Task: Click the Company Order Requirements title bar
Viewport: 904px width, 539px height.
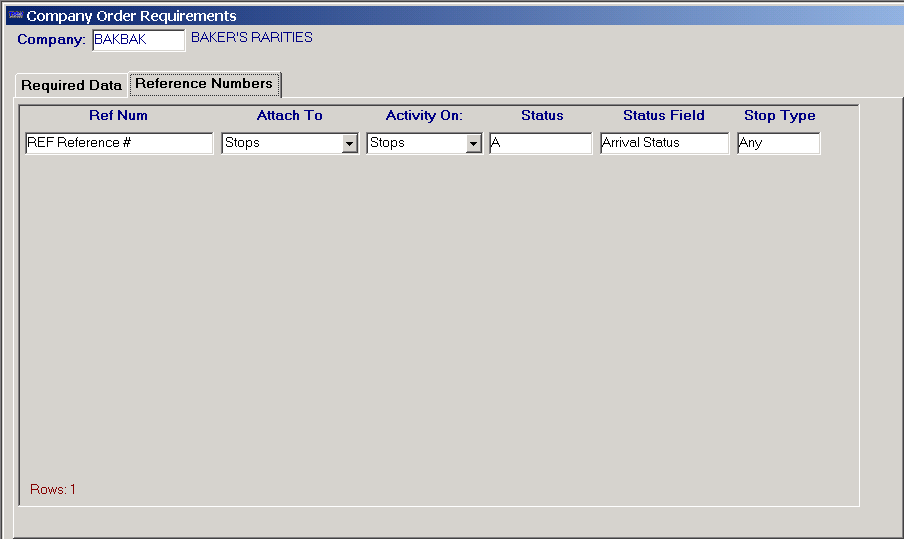Action: tap(455, 16)
